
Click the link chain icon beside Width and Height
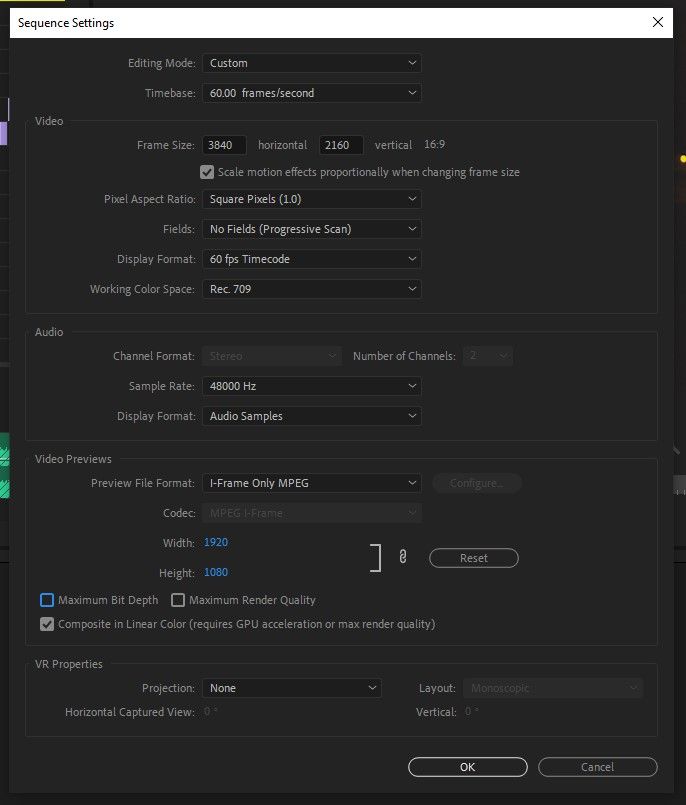coord(403,557)
